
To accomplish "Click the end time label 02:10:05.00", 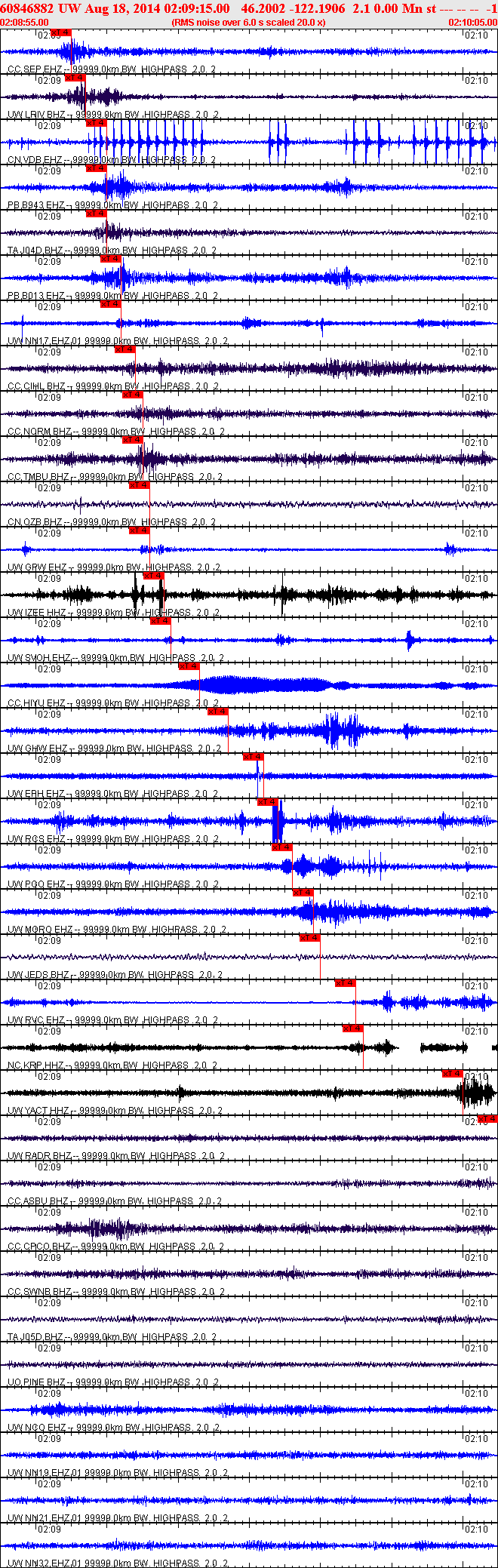I will pyautogui.click(x=473, y=23).
